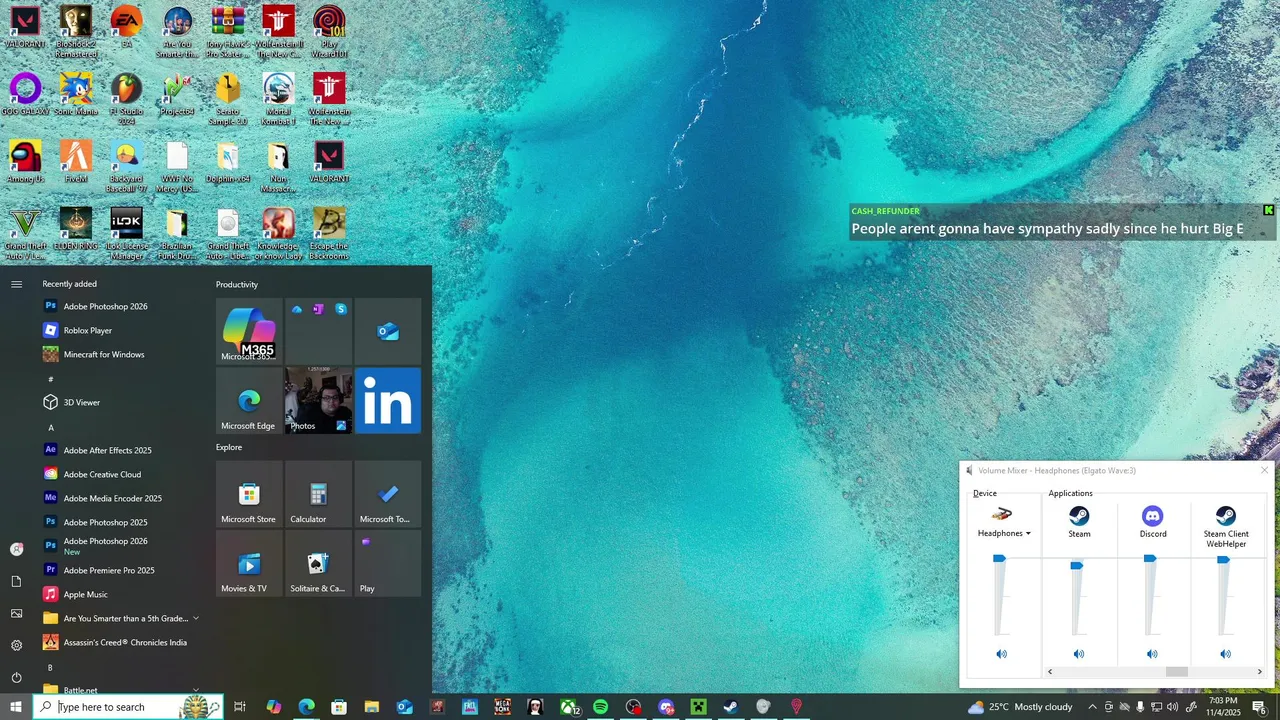
Task: Select the Sonic Mania desktop icon
Action: (76, 95)
